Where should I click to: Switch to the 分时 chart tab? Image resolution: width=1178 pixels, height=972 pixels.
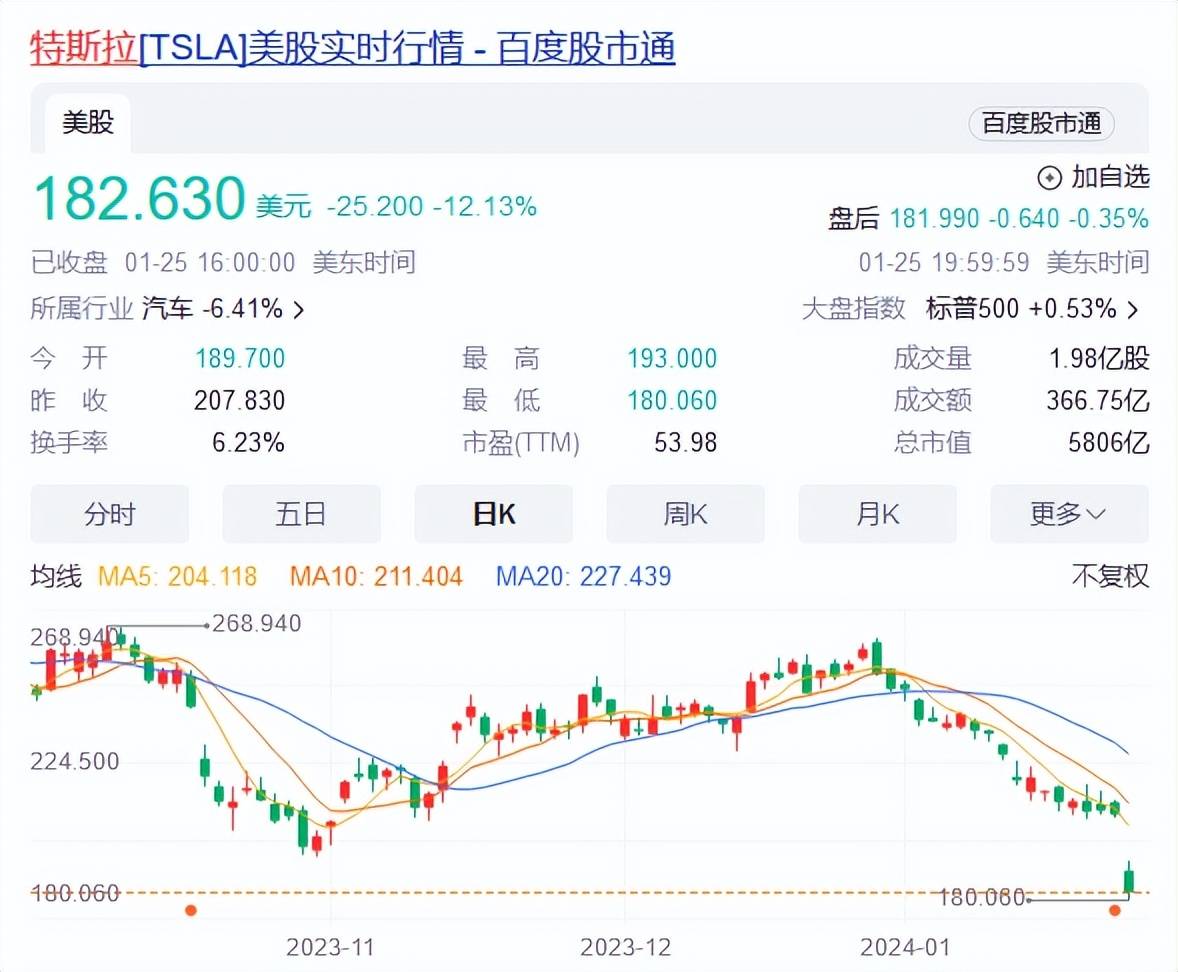click(110, 515)
